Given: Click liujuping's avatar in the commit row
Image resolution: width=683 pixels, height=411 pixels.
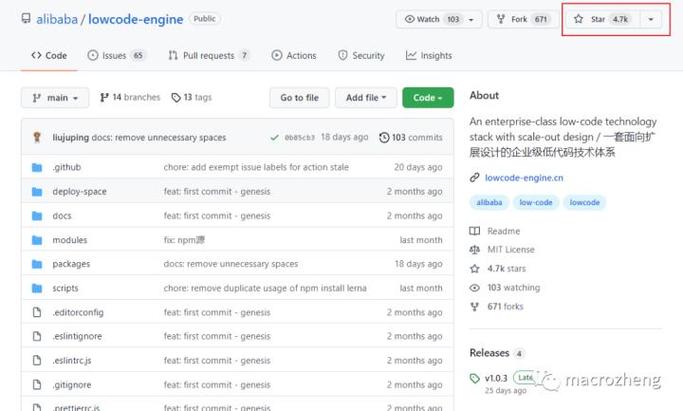Looking at the screenshot, I should (x=37, y=137).
